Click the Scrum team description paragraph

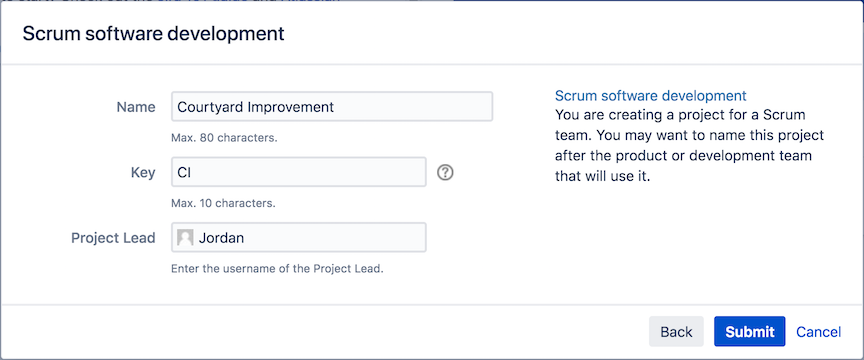pyautogui.click(x=689, y=146)
